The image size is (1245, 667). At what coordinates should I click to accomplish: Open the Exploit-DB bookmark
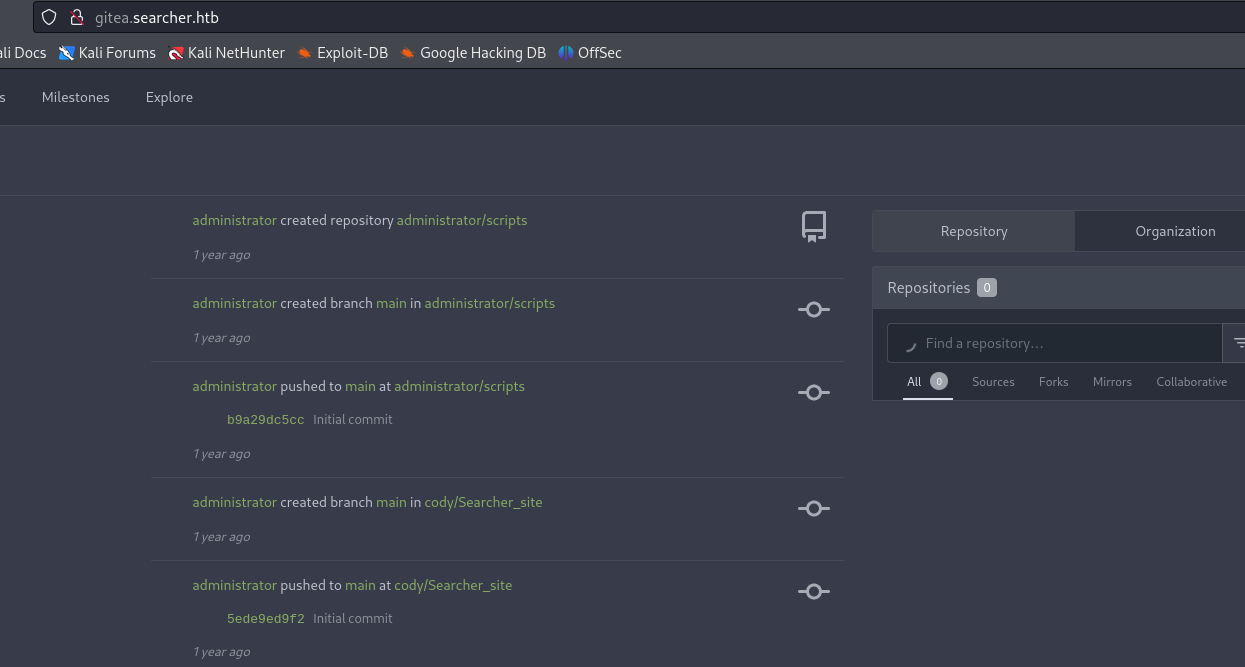click(x=343, y=53)
